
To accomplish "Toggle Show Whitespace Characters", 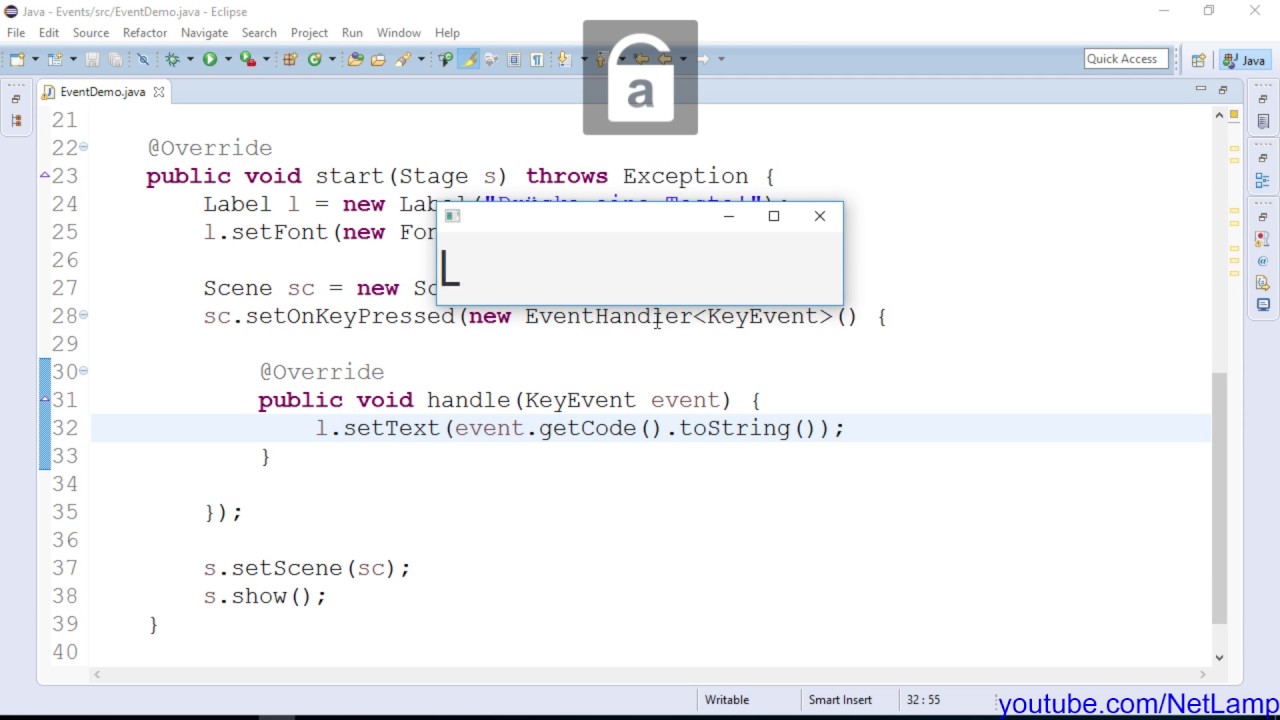I will [x=537, y=60].
